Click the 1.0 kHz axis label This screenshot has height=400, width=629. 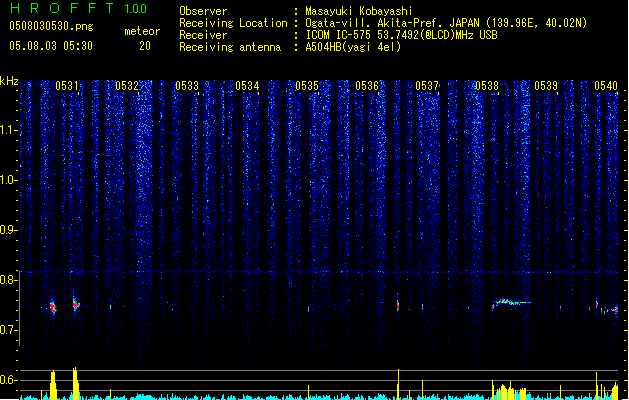coord(8,180)
